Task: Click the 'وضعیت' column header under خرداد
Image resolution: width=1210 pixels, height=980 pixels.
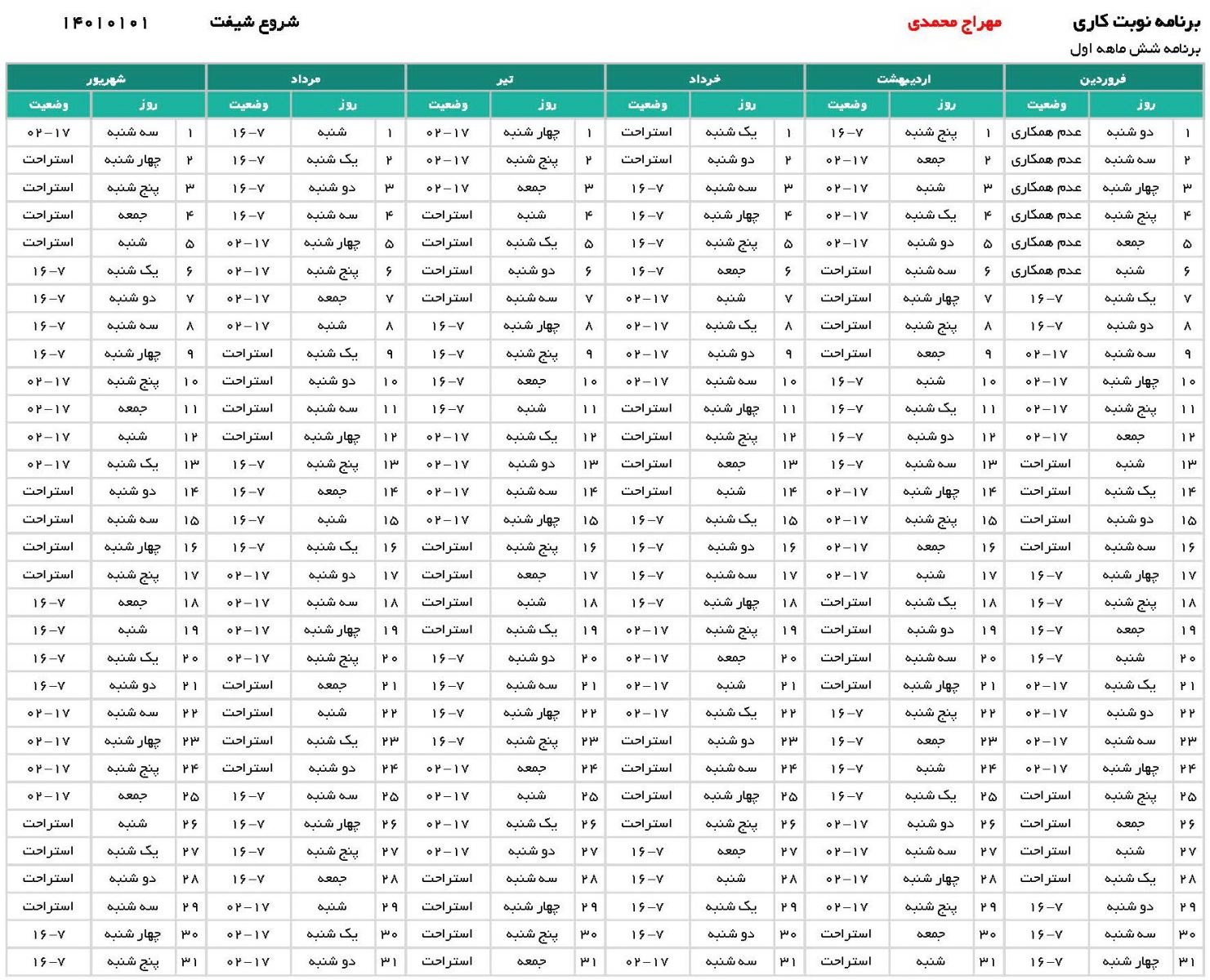Action: [x=647, y=105]
